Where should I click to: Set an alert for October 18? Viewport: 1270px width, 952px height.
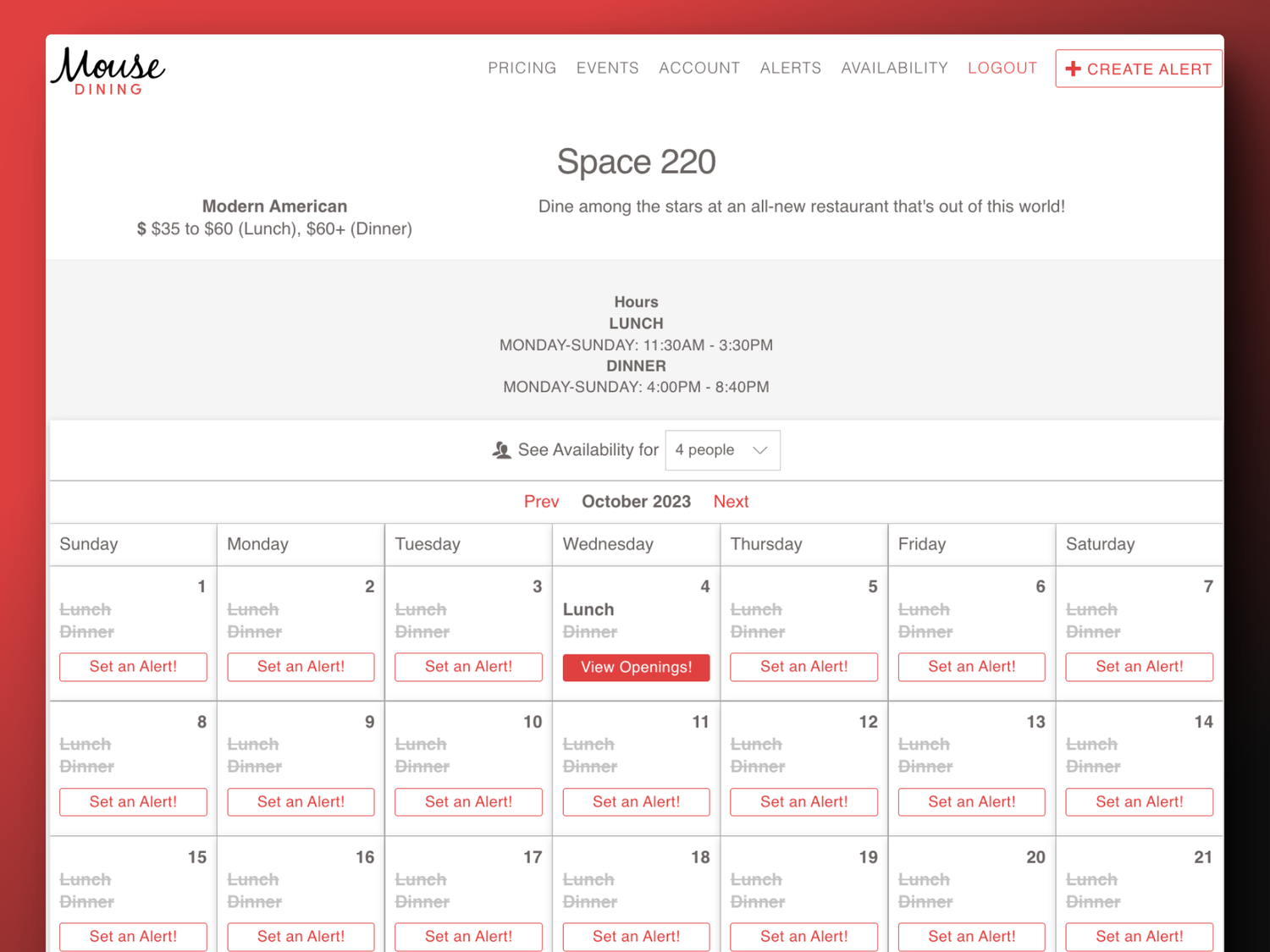click(x=636, y=937)
